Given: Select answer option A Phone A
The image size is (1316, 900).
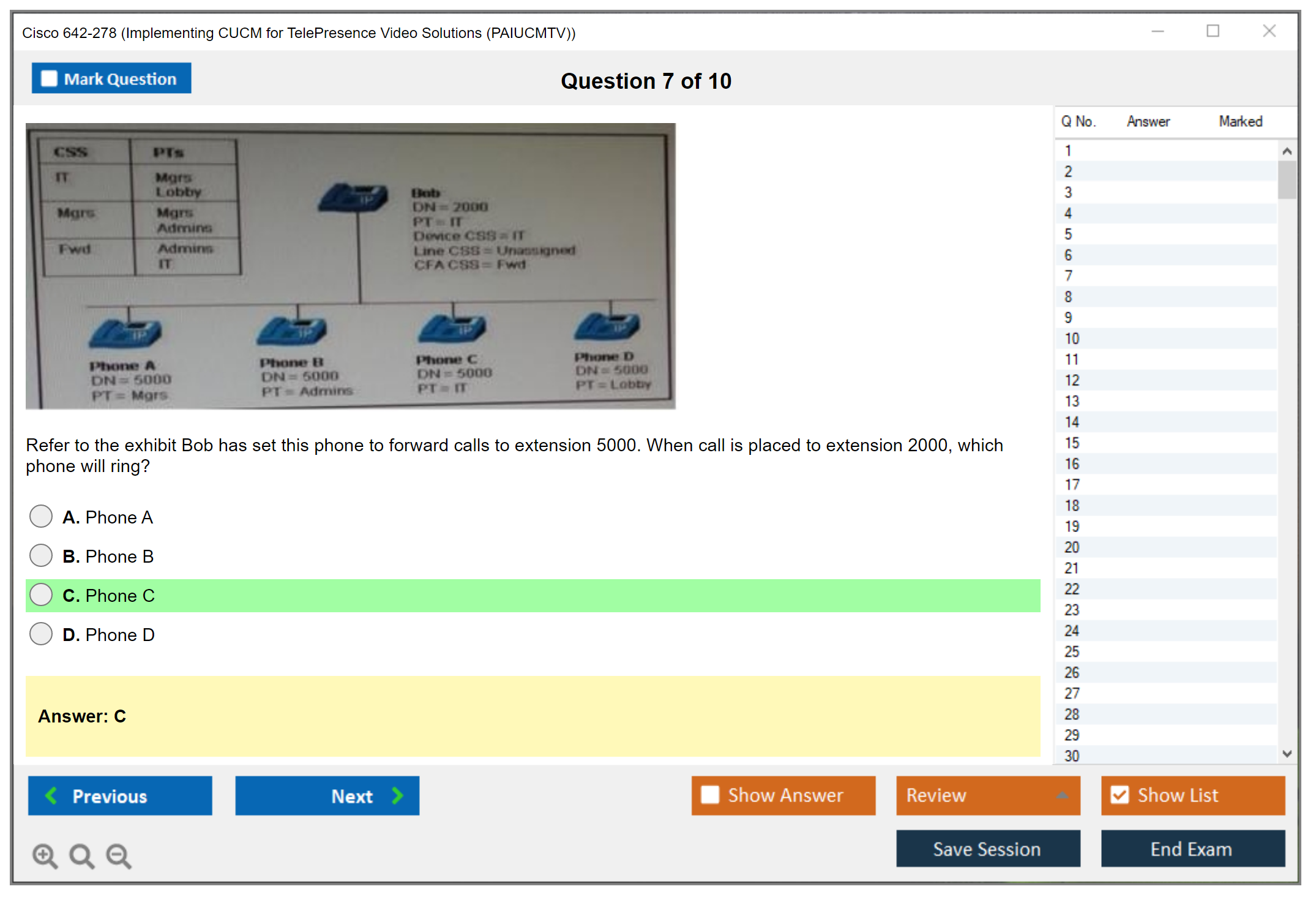Looking at the screenshot, I should [41, 516].
